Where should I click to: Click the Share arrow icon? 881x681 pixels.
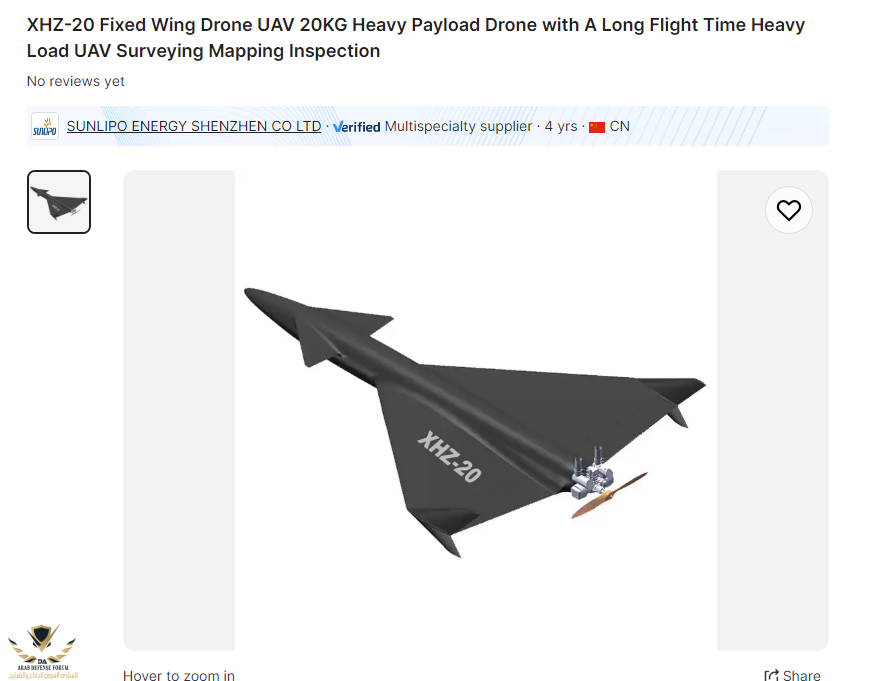(x=771, y=675)
